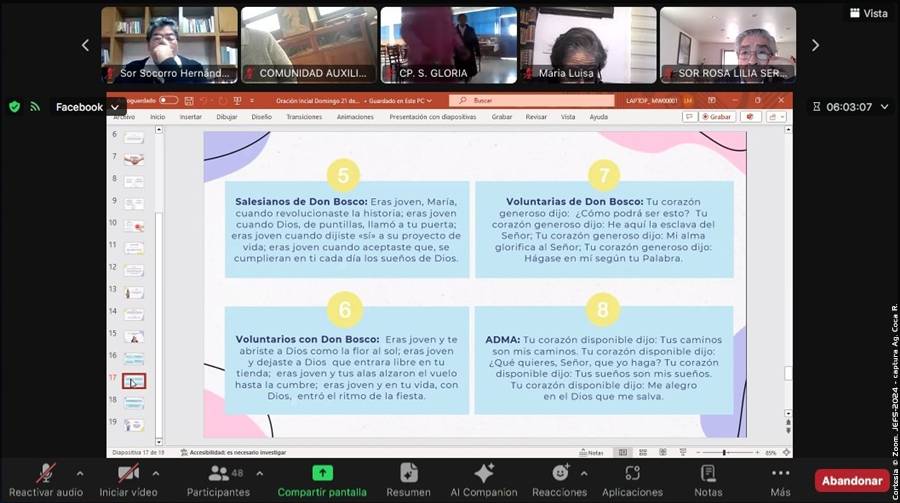
Task: Click PowerPoint redo icon
Action: [223, 100]
